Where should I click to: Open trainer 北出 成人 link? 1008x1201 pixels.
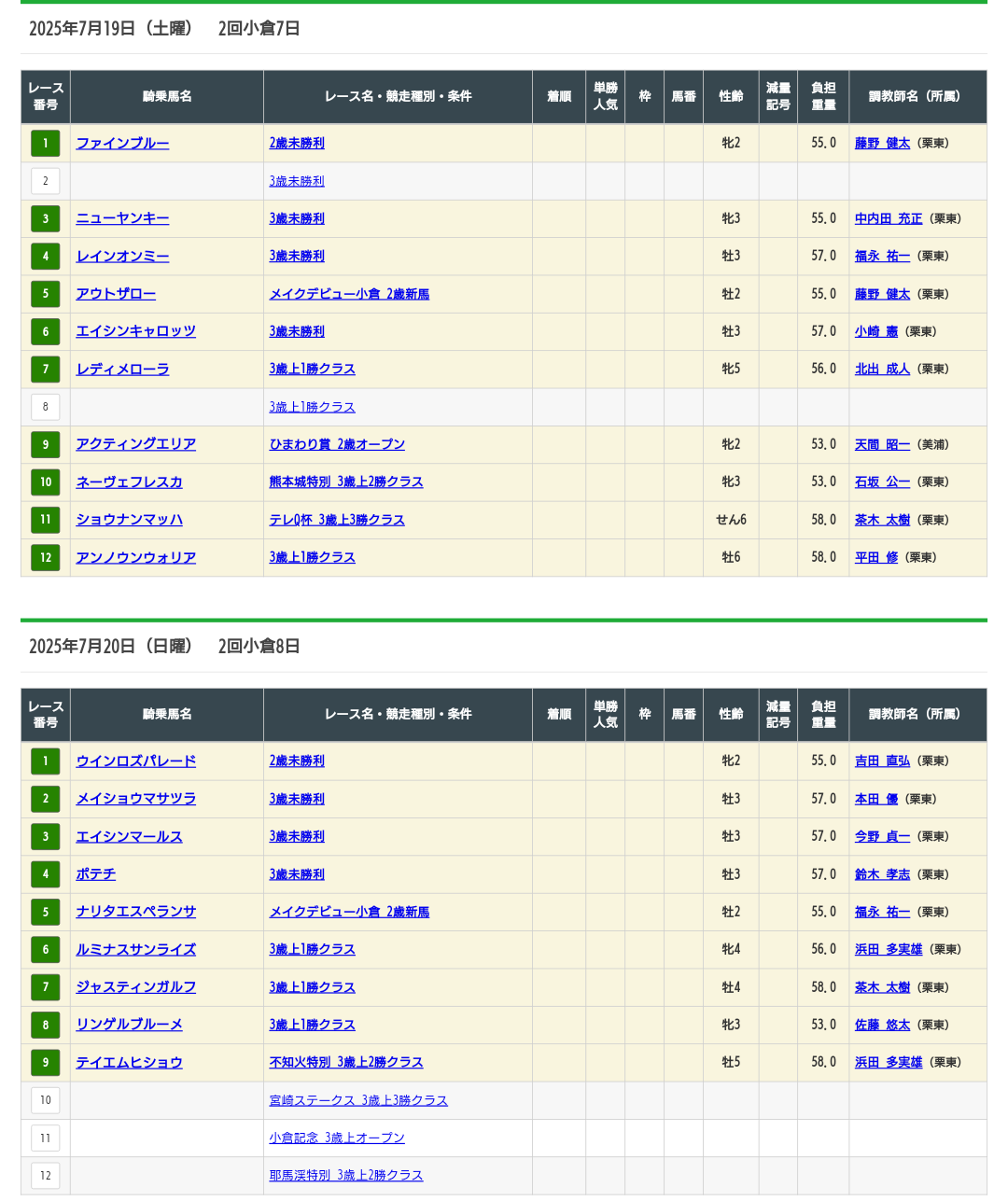point(882,370)
